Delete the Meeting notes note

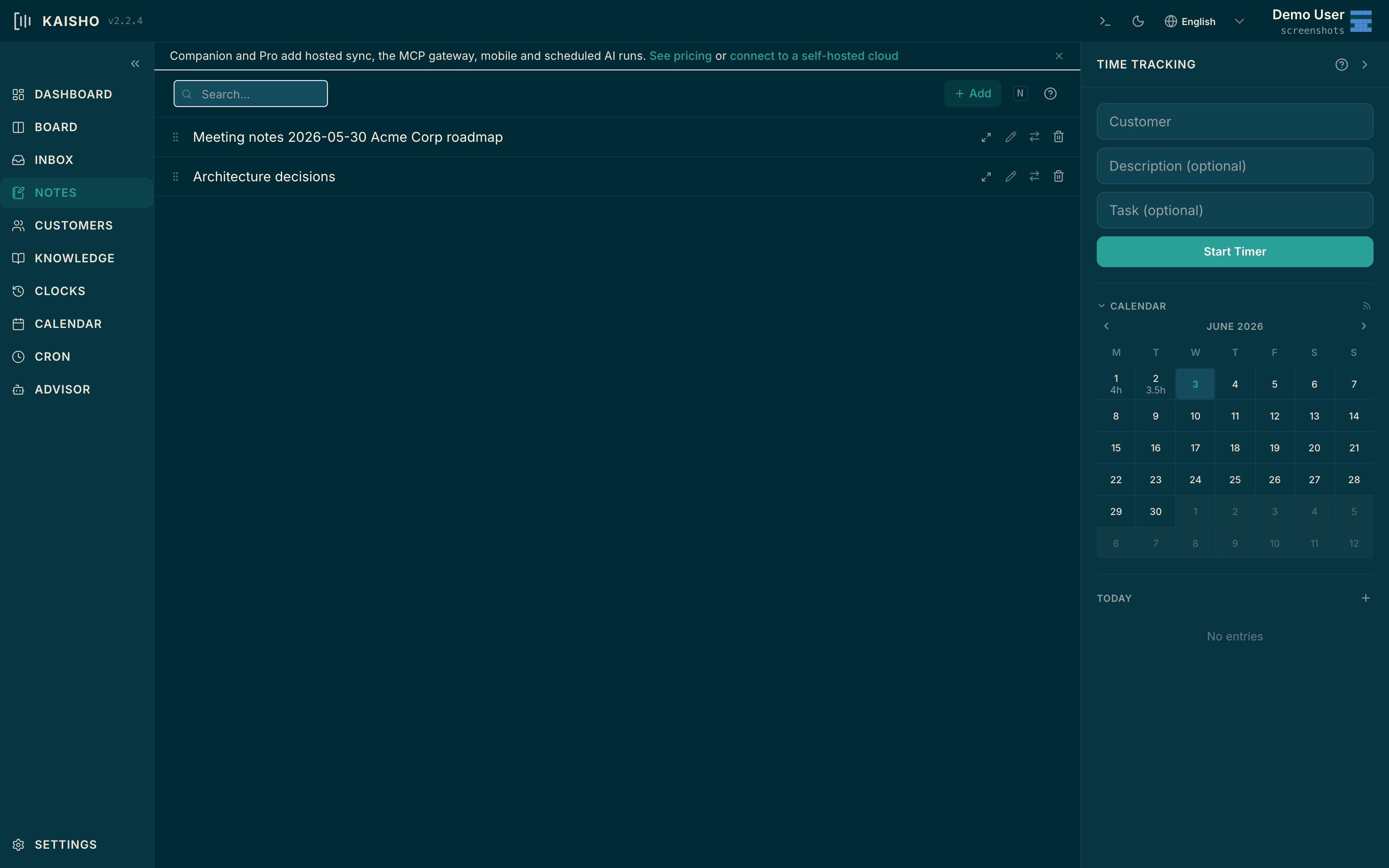[1059, 136]
